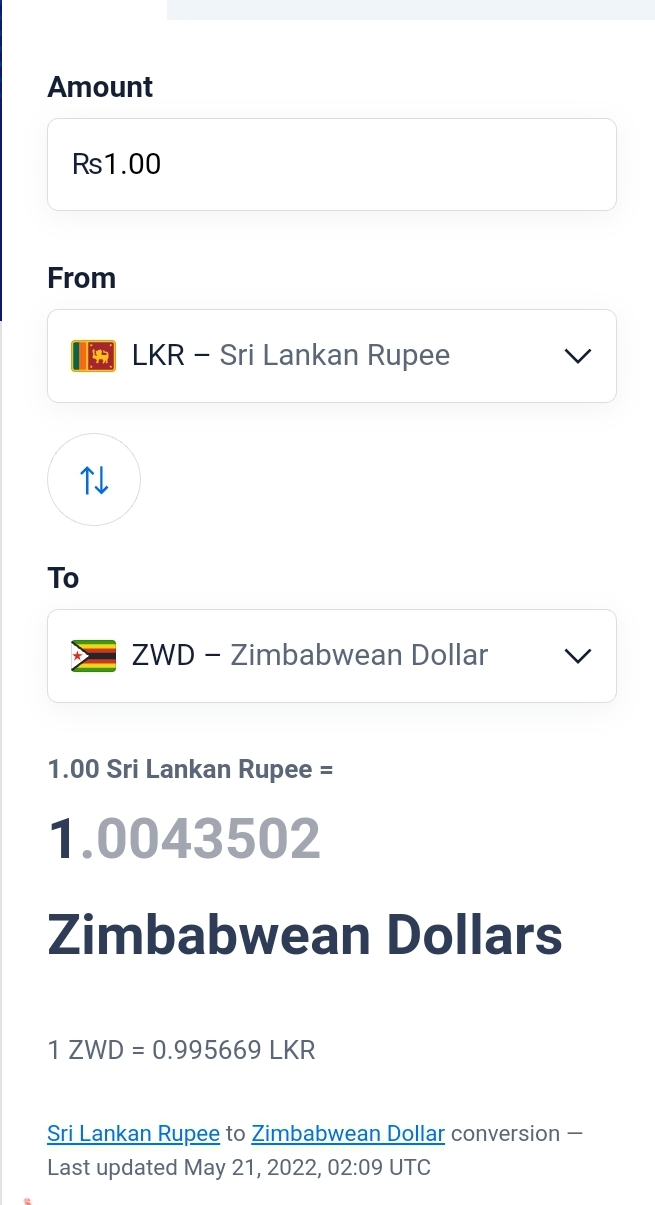Swap the From and To currencies

pos(94,480)
